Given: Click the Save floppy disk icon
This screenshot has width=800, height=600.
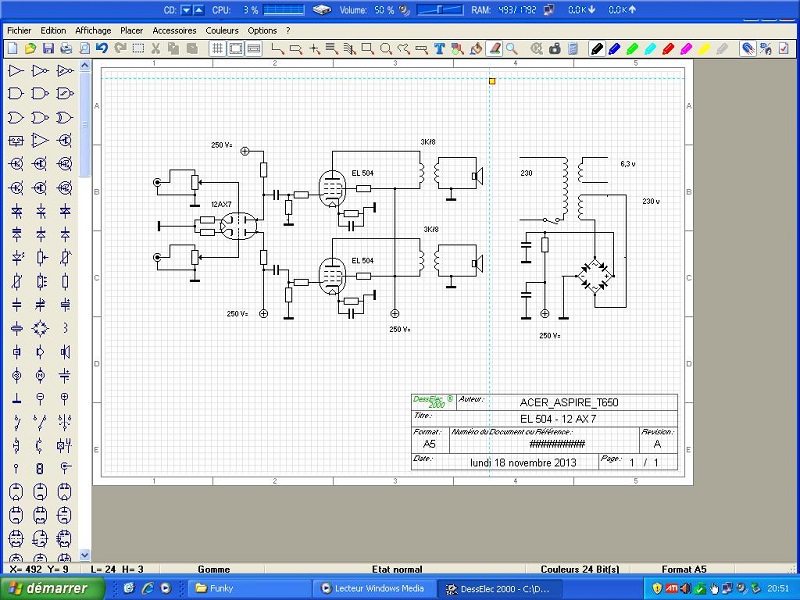Looking at the screenshot, I should coord(48,48).
